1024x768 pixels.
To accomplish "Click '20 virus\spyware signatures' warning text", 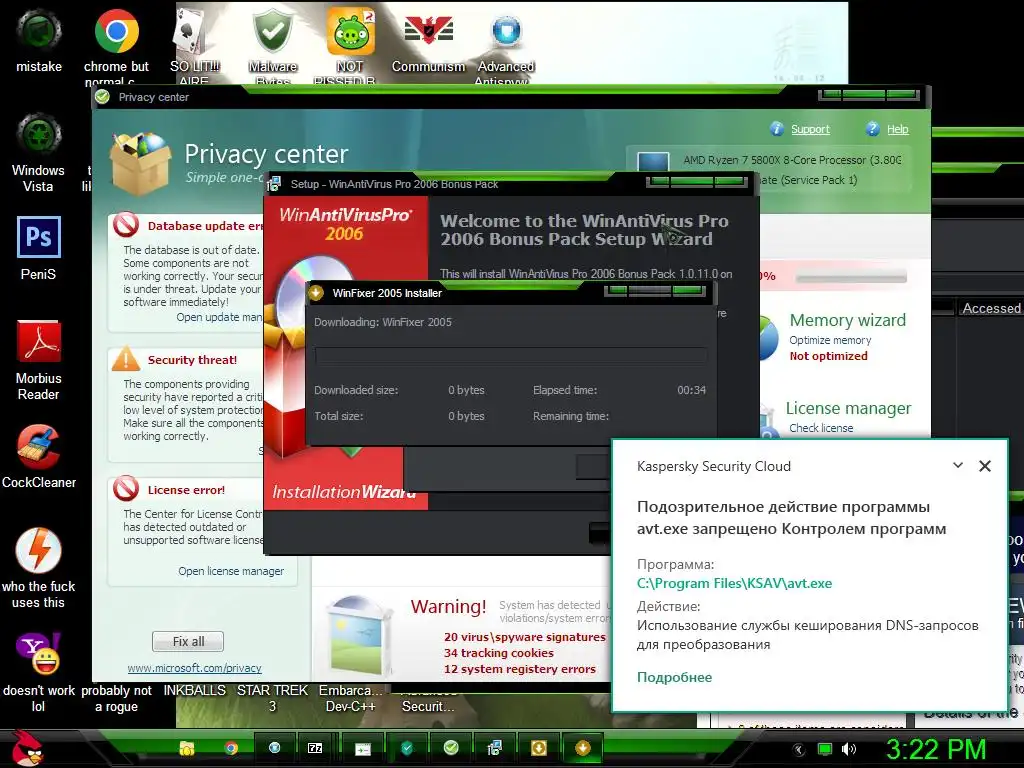I will [x=525, y=637].
